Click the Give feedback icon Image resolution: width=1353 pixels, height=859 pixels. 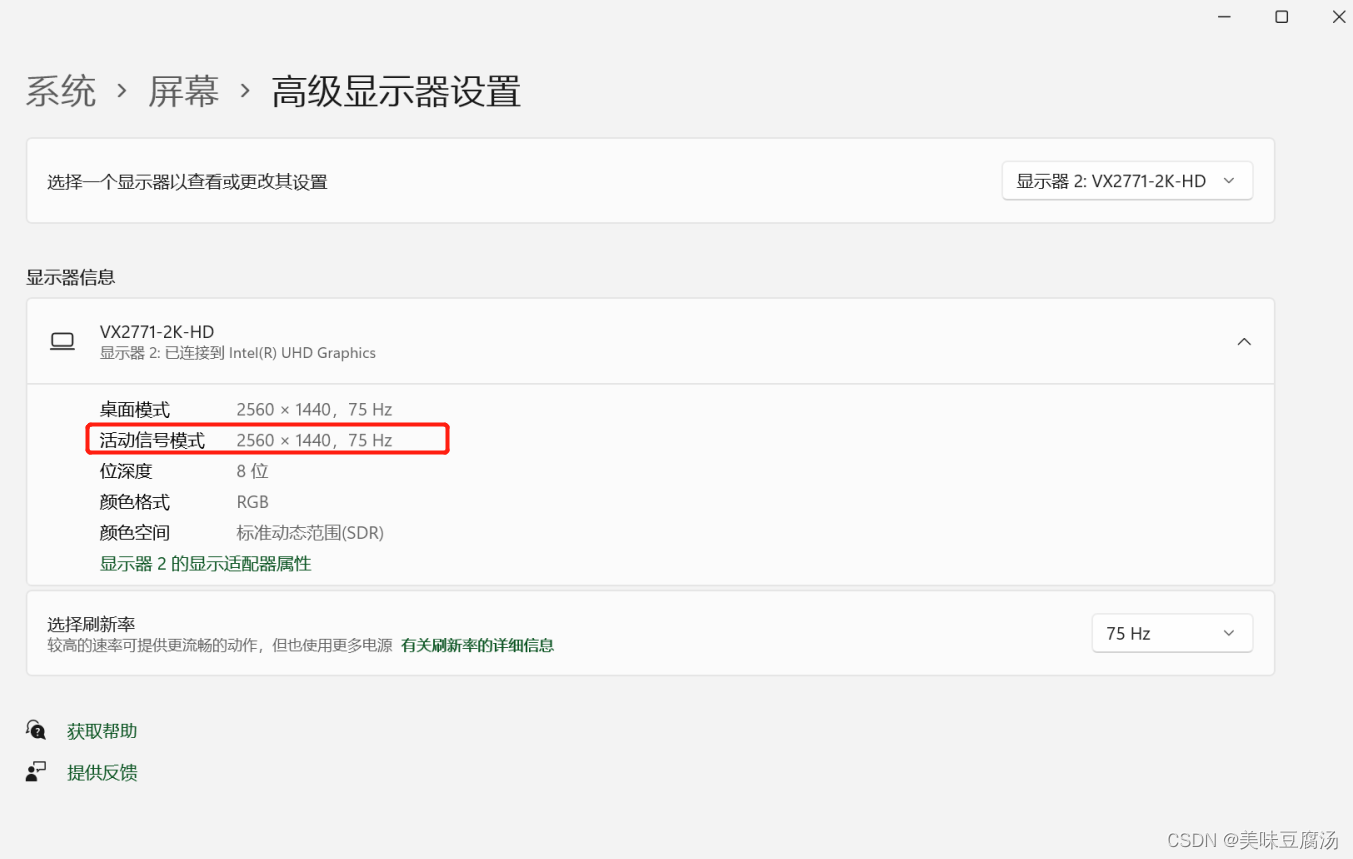tap(36, 772)
